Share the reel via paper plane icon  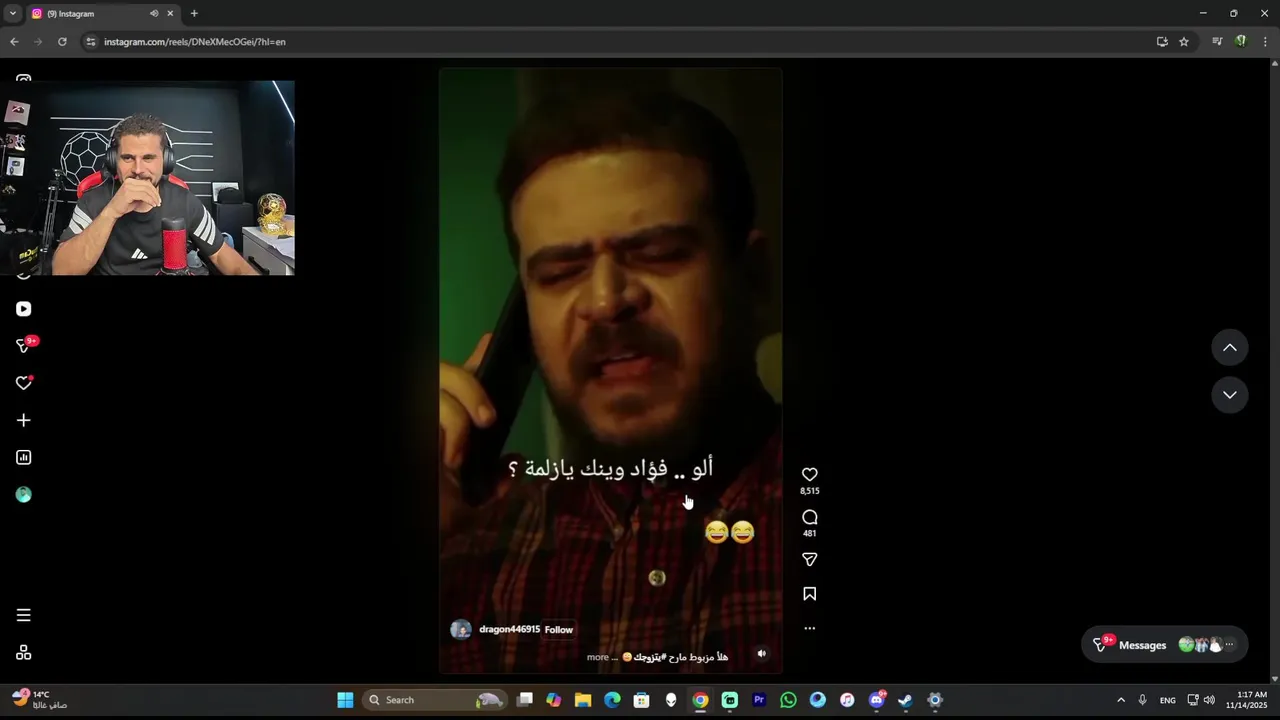point(810,559)
